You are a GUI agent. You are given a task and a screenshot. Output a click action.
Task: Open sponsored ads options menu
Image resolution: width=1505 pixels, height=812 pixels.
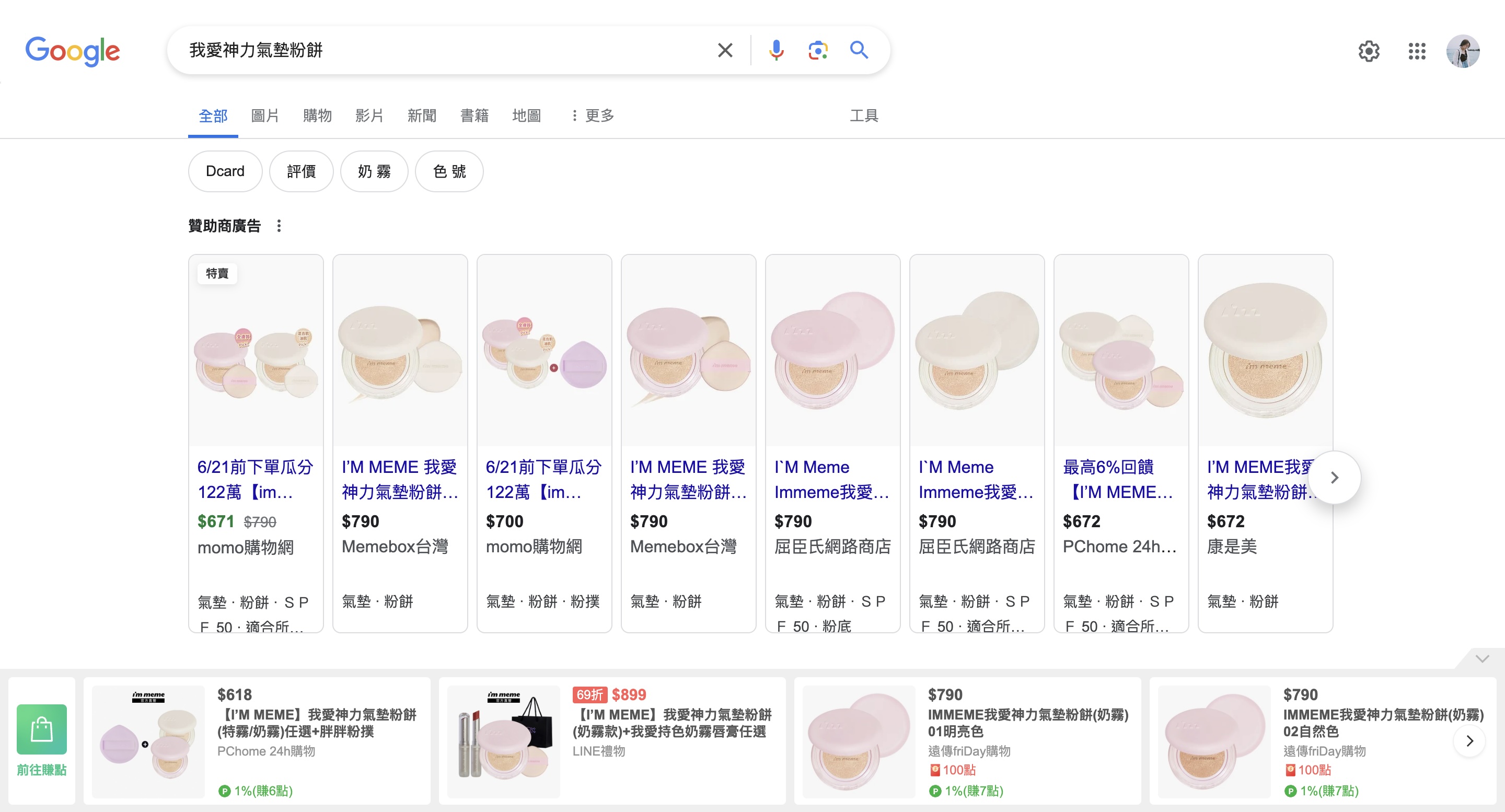pos(279,226)
